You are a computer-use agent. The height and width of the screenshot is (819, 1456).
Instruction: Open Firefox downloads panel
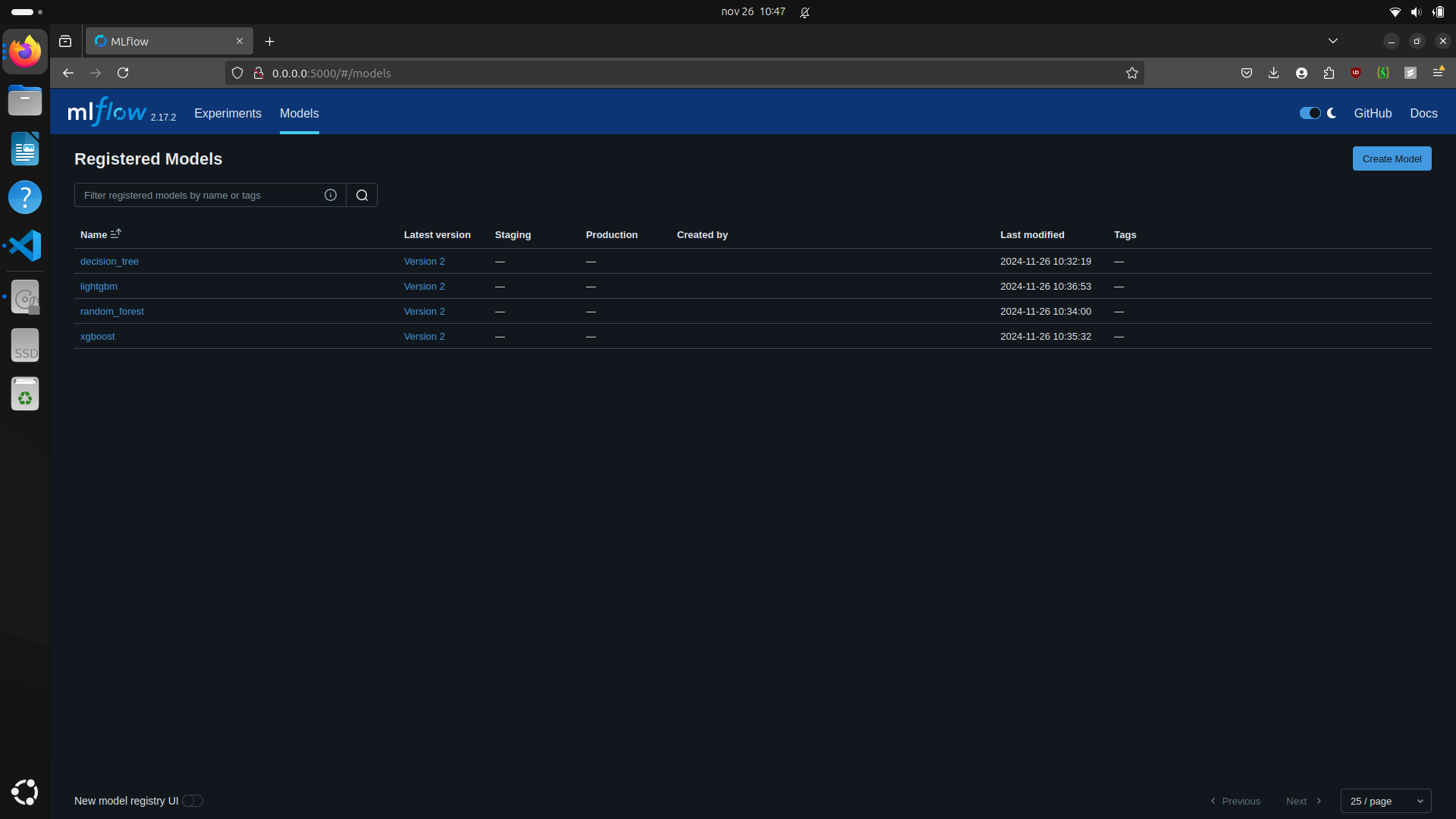coord(1274,73)
